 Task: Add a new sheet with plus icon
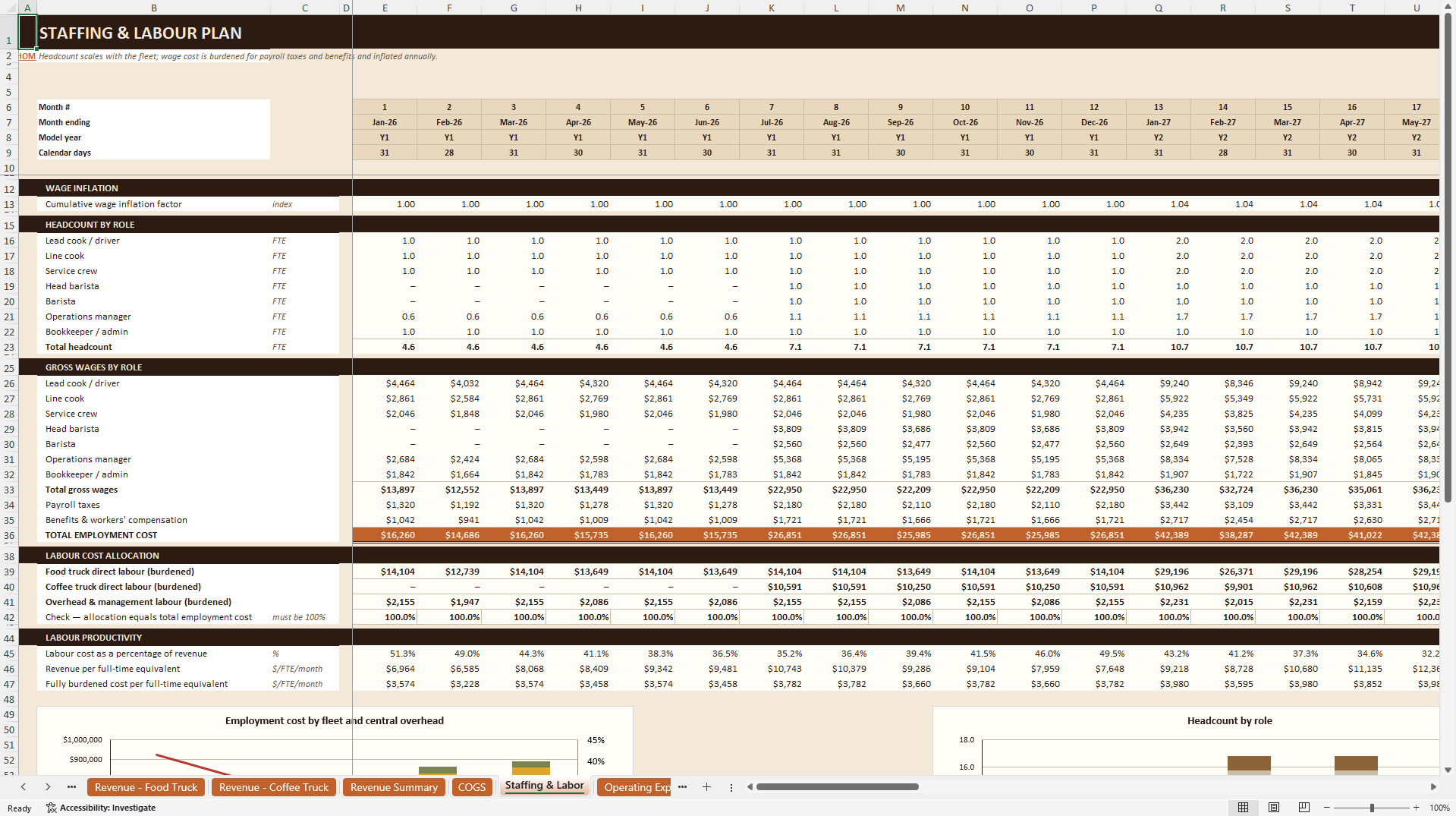(x=706, y=787)
